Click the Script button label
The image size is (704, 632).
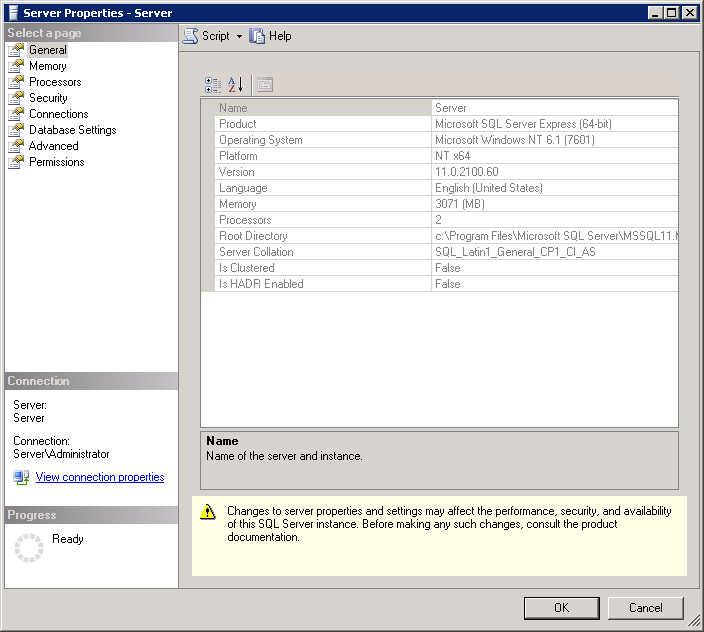[216, 36]
